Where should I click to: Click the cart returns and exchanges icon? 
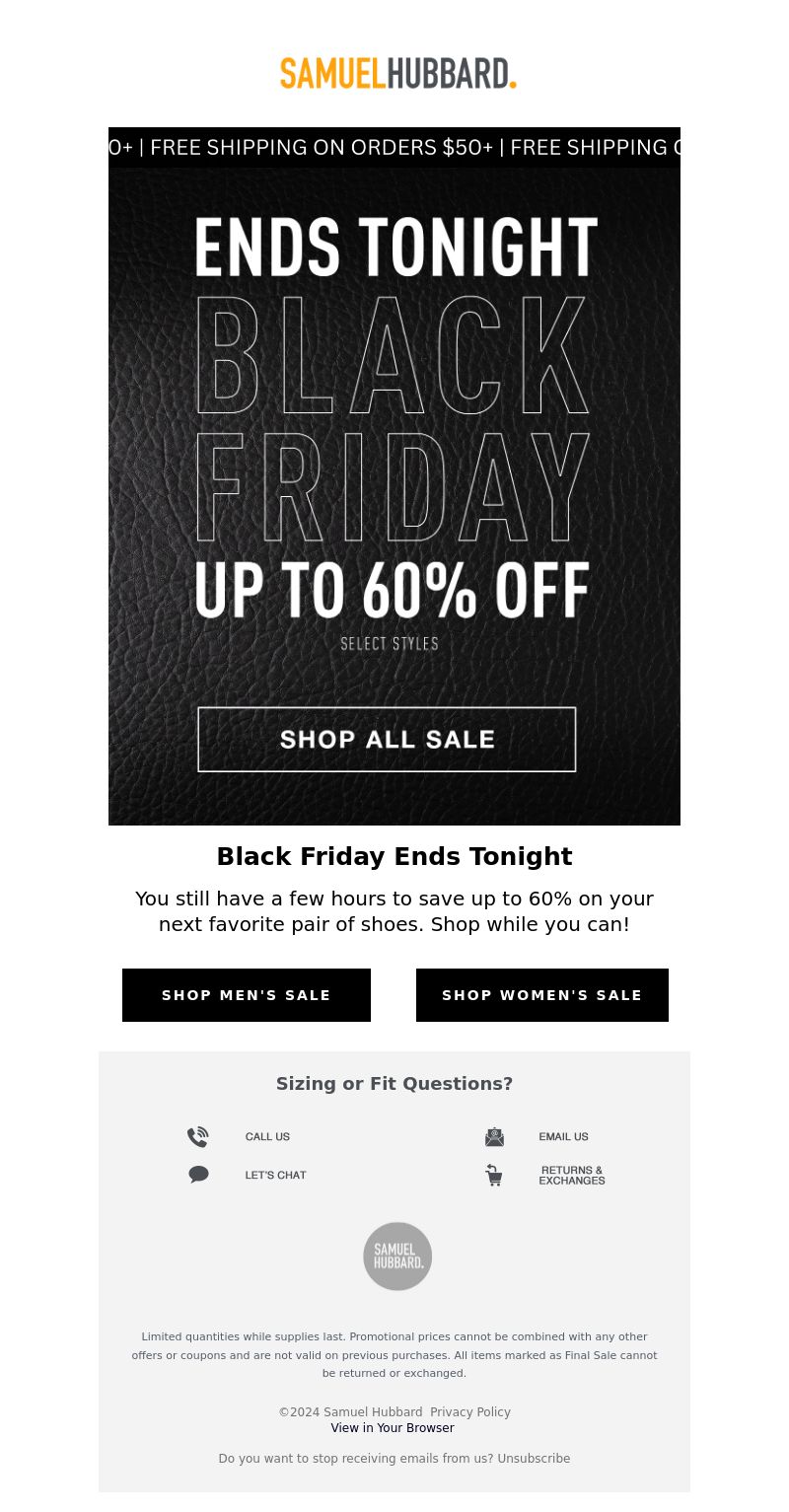coord(494,1175)
